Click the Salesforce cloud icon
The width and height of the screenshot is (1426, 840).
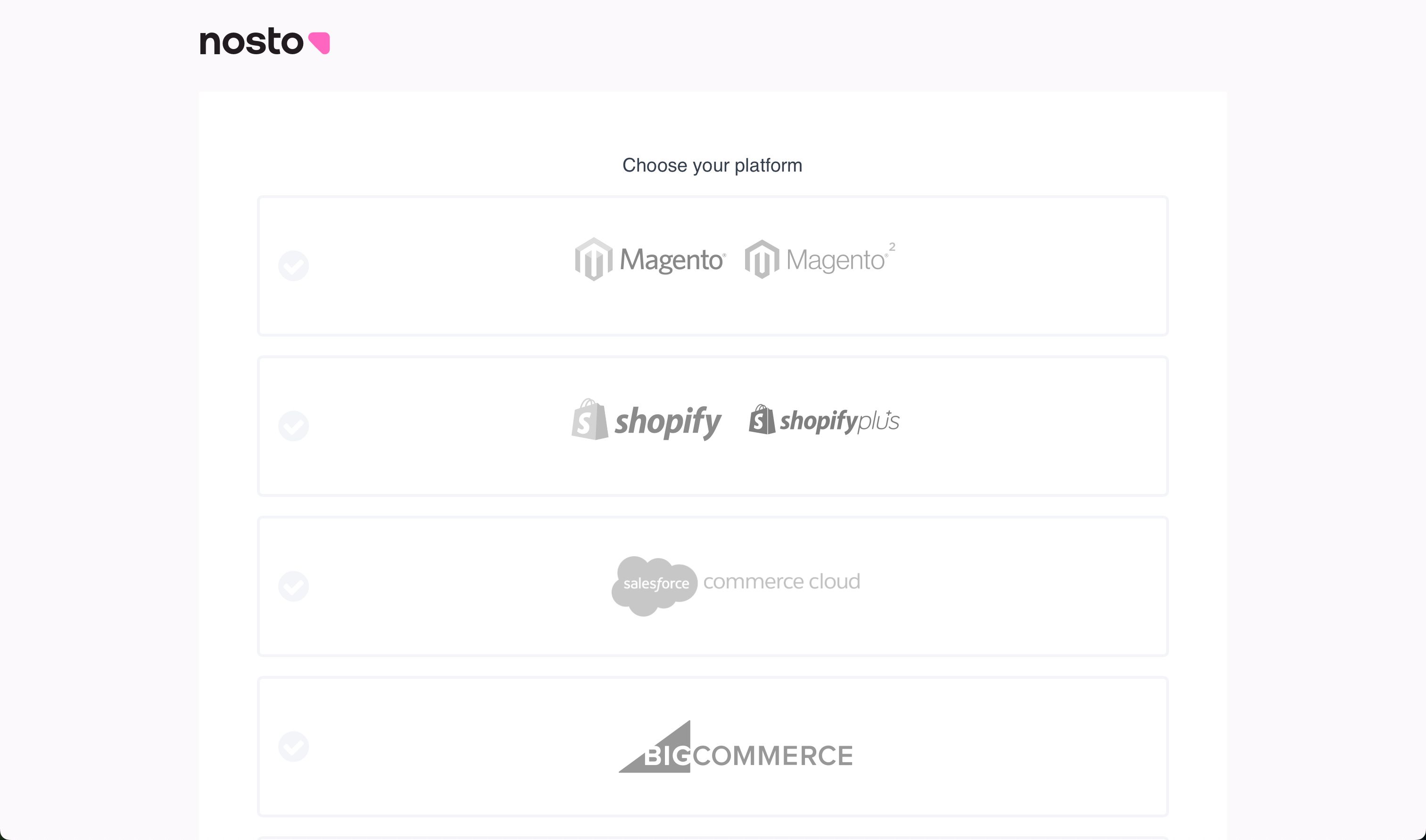(655, 585)
